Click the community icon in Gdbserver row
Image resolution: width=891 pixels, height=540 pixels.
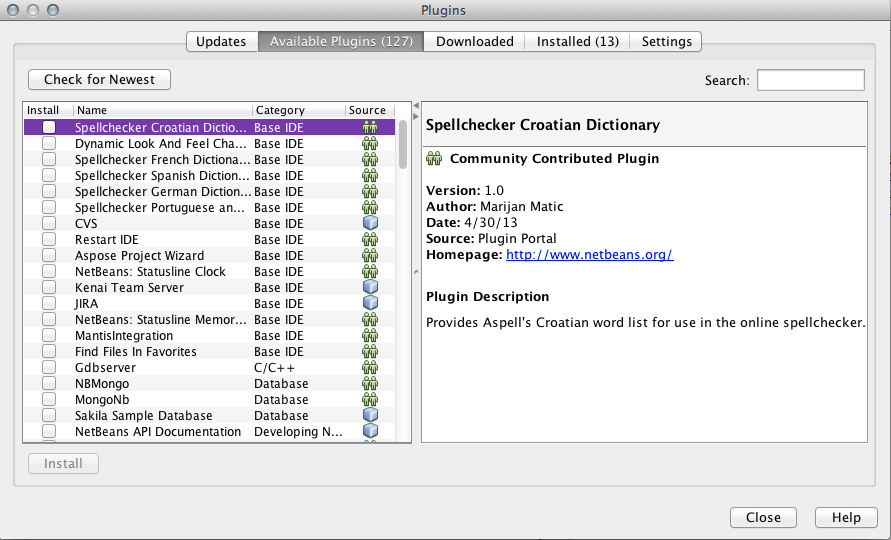tap(370, 368)
